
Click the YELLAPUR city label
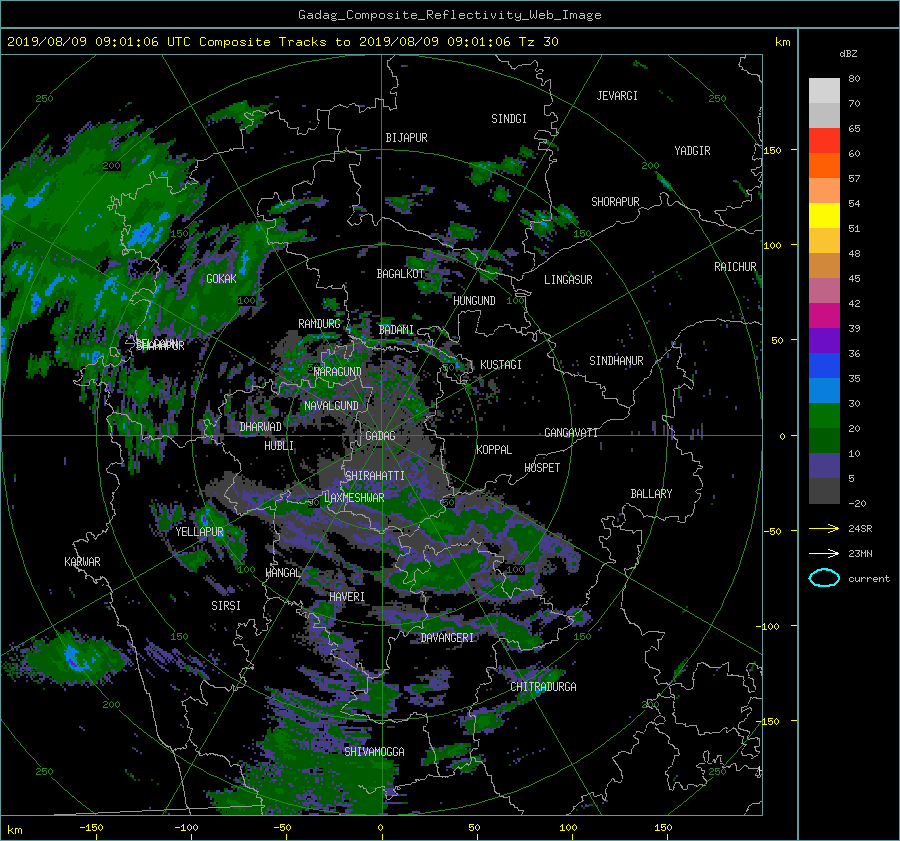[199, 532]
